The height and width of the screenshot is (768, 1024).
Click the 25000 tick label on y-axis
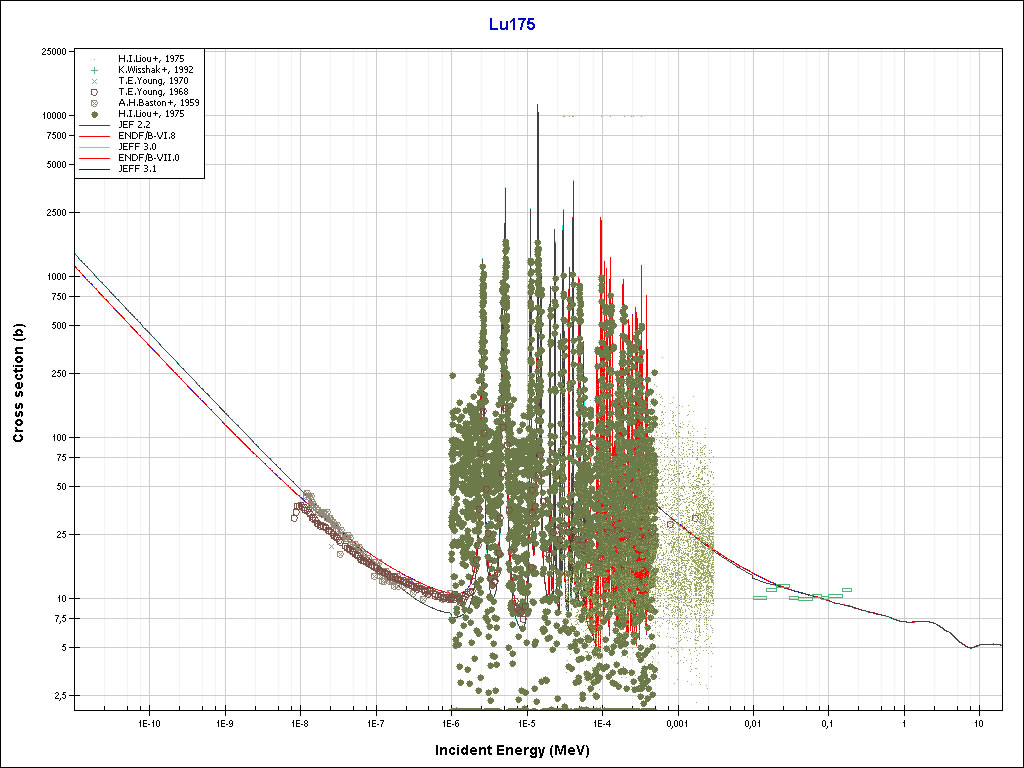tap(53, 51)
